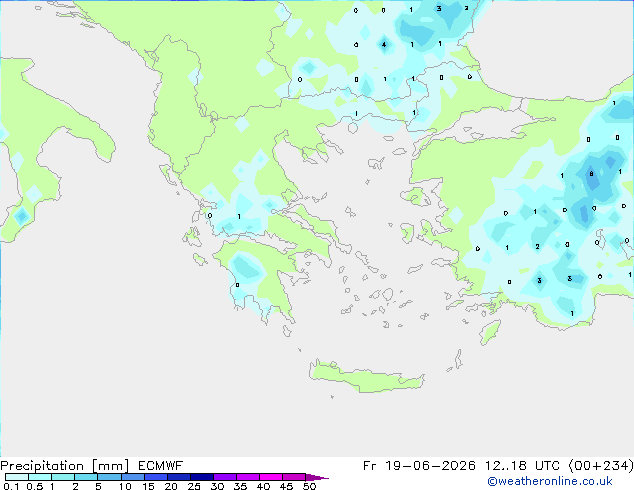The image size is (634, 490).
Task: Click the 35–40 mm legend swatch
Action: click(248, 477)
